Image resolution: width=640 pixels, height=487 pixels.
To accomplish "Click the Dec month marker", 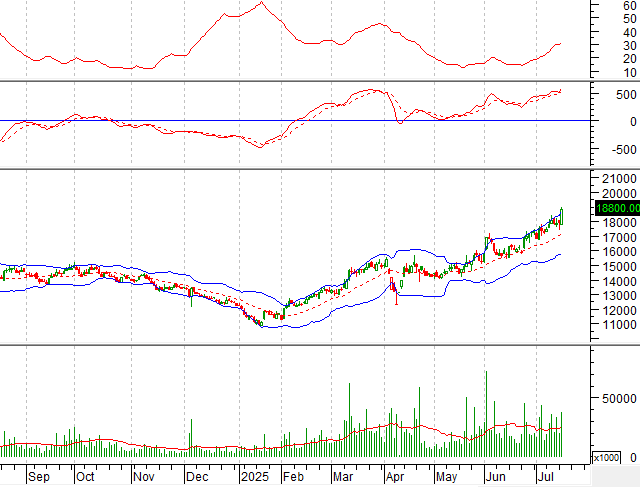I will (197, 478).
